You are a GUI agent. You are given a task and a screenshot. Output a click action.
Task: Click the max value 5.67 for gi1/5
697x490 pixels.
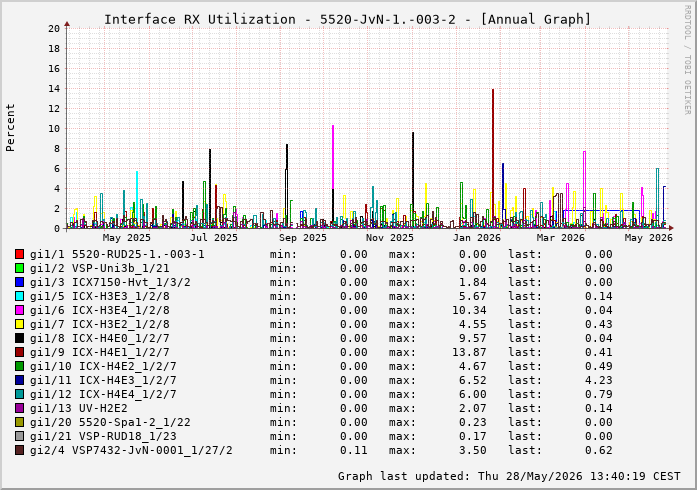473,296
